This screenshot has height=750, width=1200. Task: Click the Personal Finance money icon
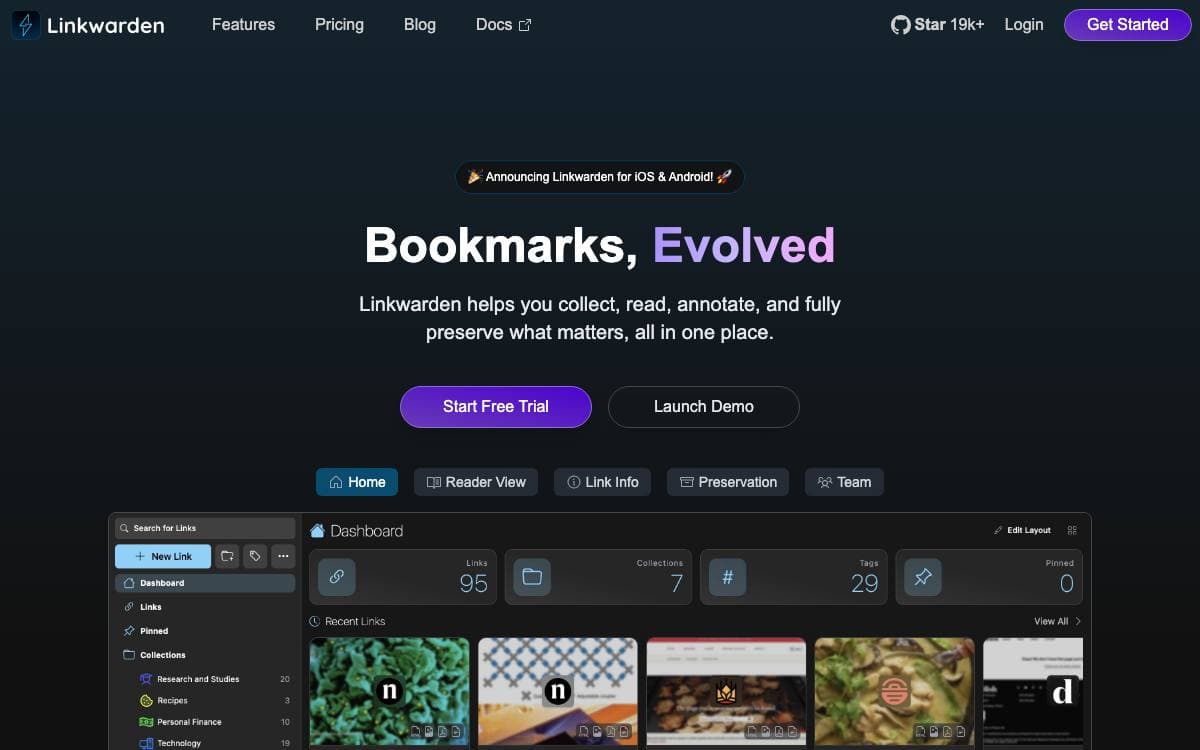[x=146, y=722]
